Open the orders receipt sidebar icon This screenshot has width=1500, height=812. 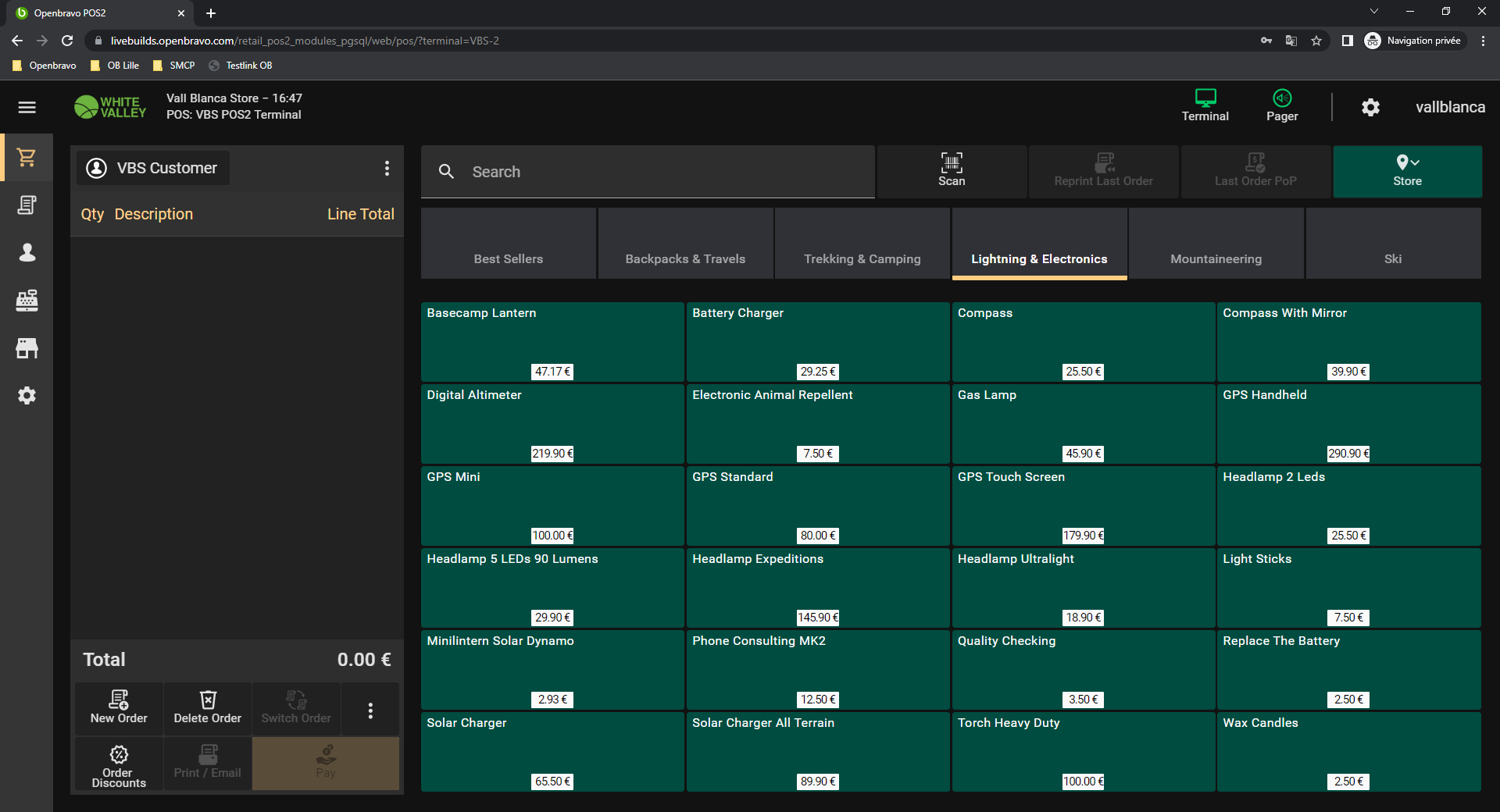coord(27,205)
